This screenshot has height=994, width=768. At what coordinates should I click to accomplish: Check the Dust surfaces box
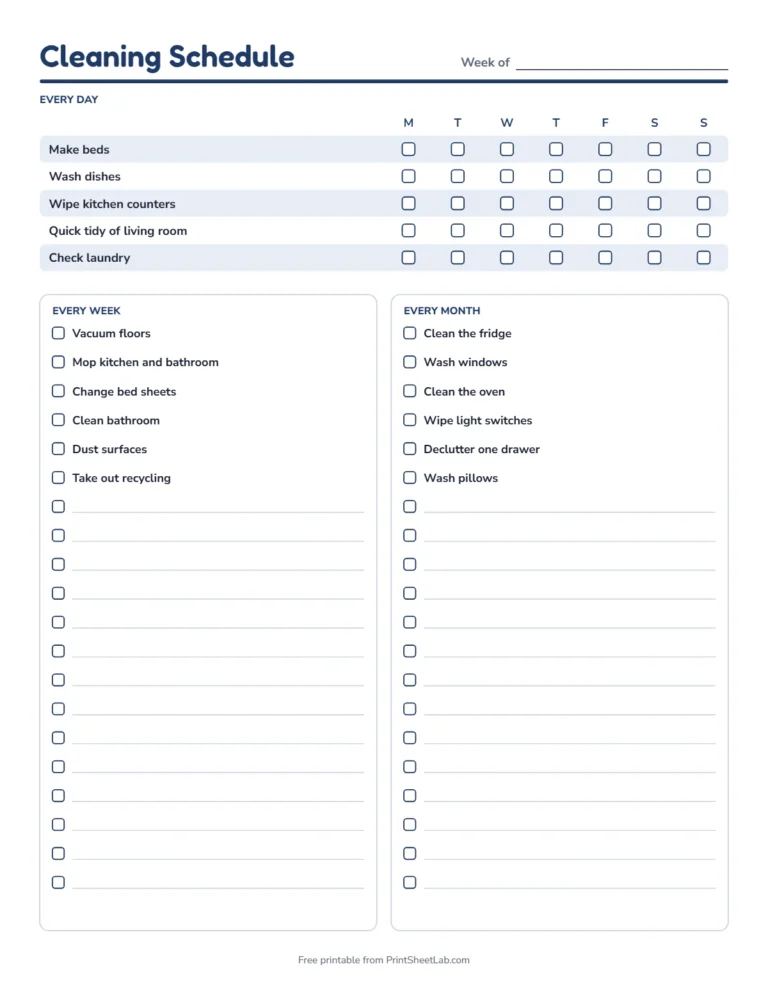click(58, 449)
